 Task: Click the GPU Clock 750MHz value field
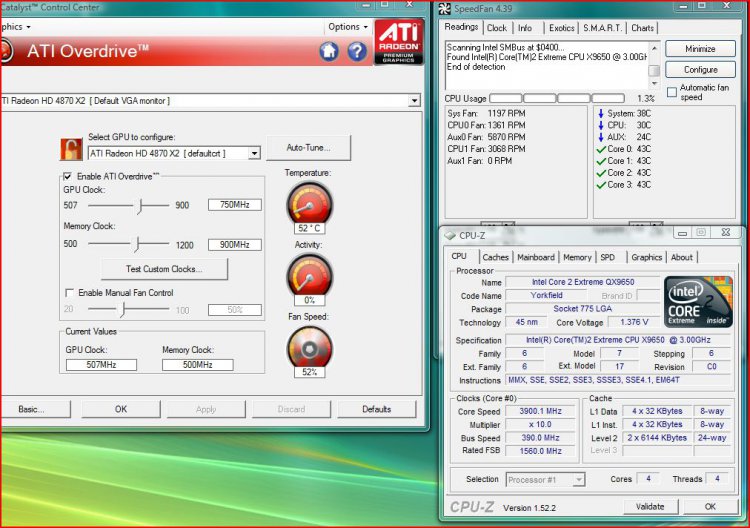pyautogui.click(x=235, y=205)
